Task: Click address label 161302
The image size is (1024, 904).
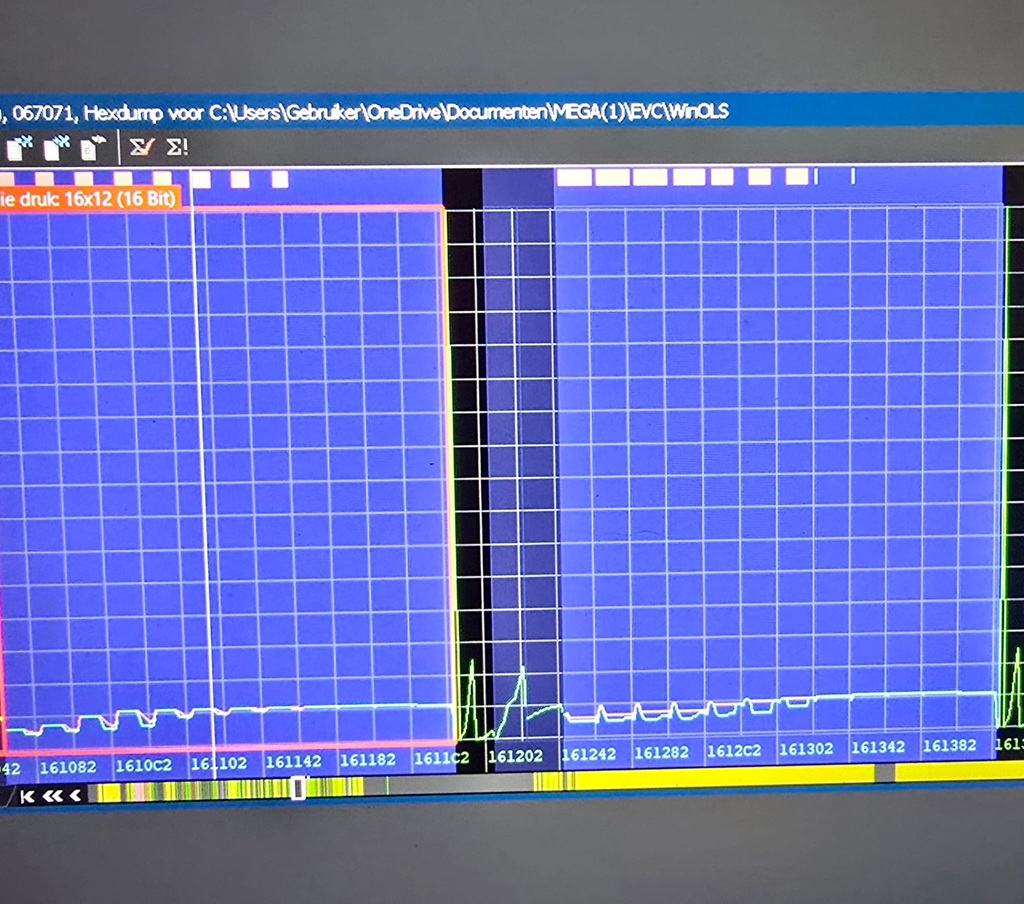Action: 806,749
